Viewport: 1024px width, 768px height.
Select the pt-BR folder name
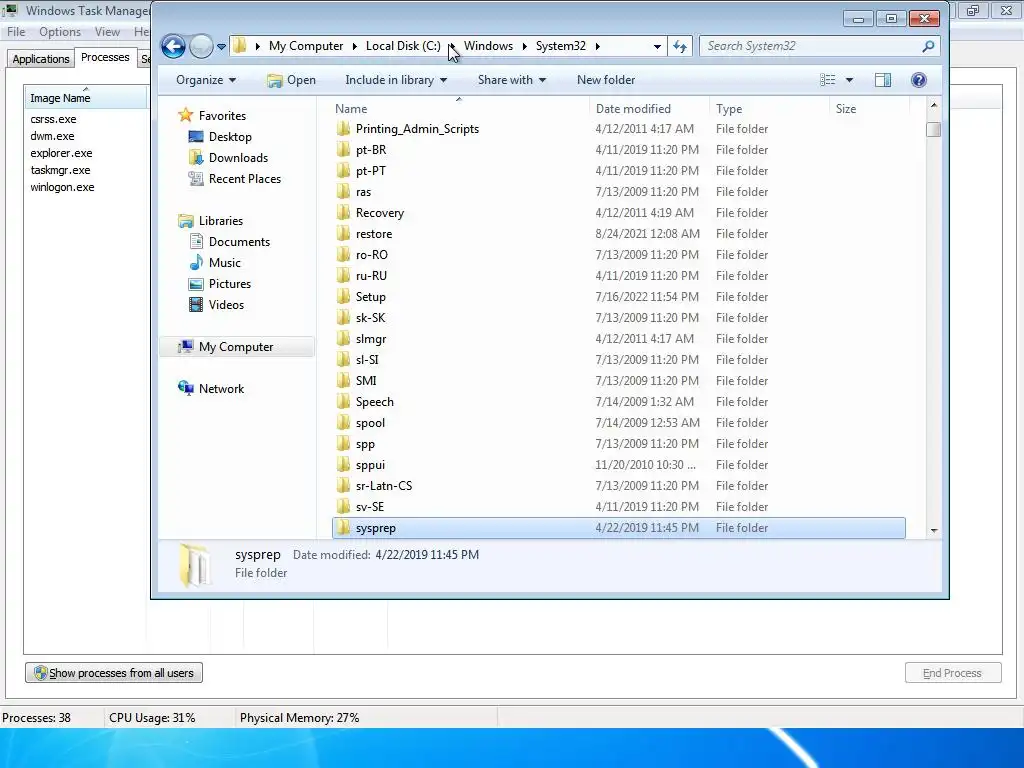(371, 150)
